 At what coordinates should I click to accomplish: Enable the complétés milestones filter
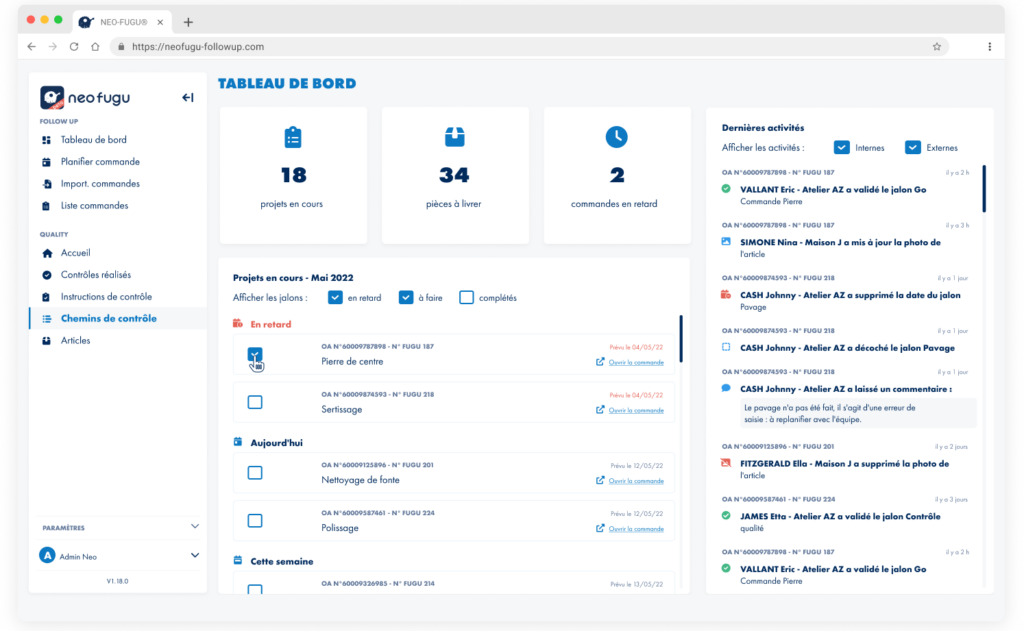(467, 297)
